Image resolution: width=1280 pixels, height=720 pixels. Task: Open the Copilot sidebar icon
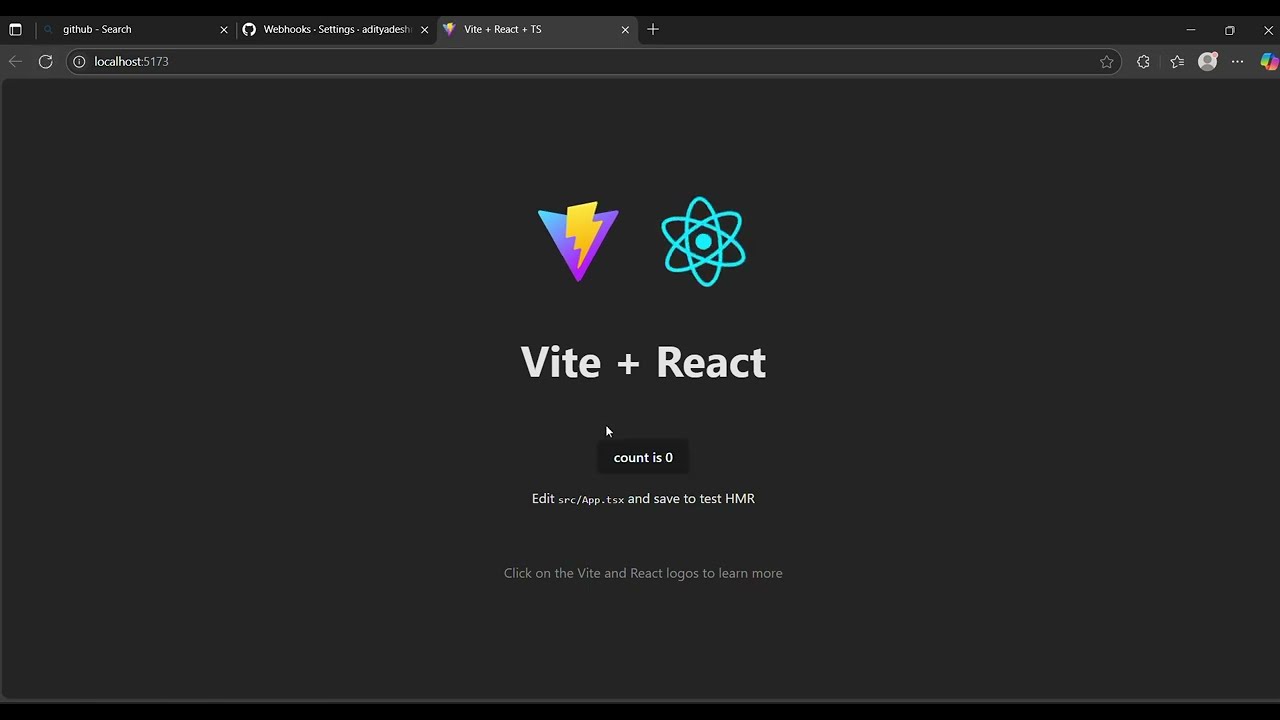click(1268, 61)
